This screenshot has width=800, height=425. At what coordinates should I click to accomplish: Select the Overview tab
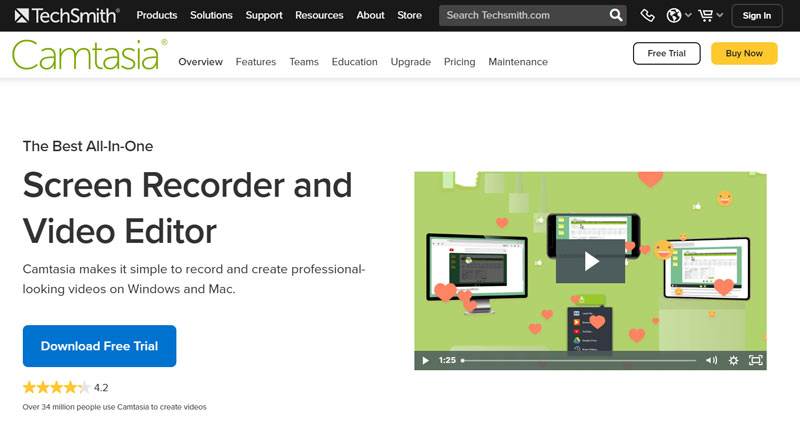201,62
